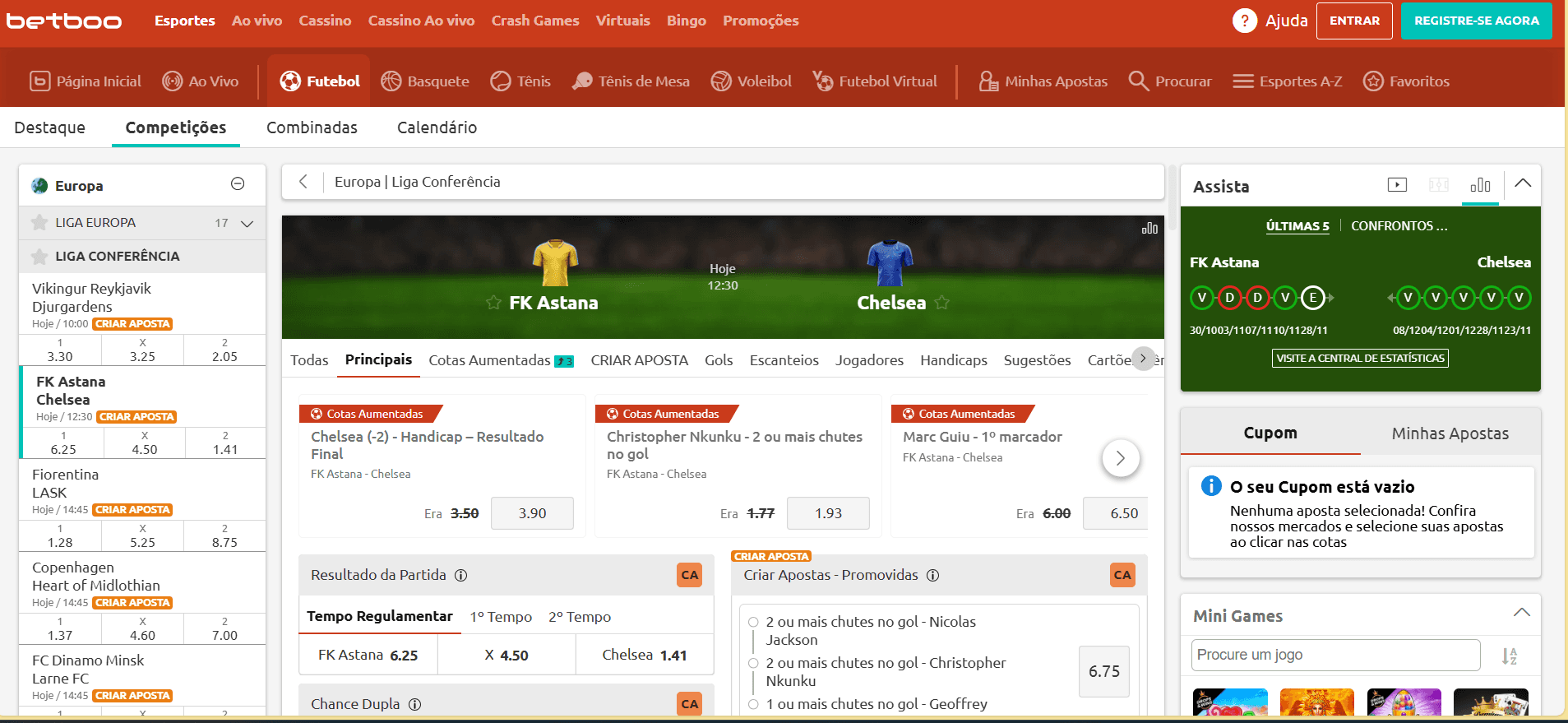Image resolution: width=1568 pixels, height=723 pixels.
Task: Open the video stream icon in Assista
Action: (1397, 185)
